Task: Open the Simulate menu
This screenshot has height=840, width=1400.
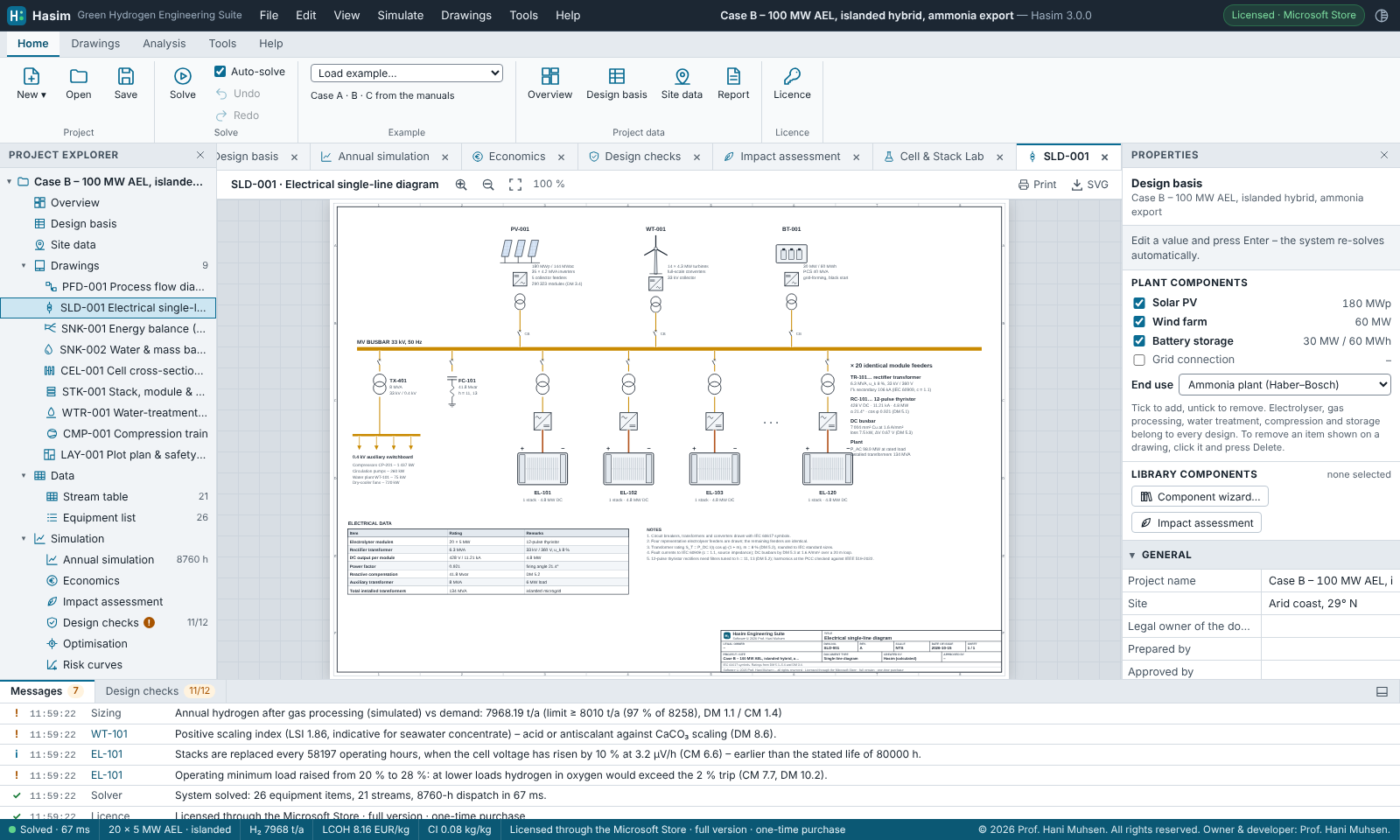Action: point(401,16)
